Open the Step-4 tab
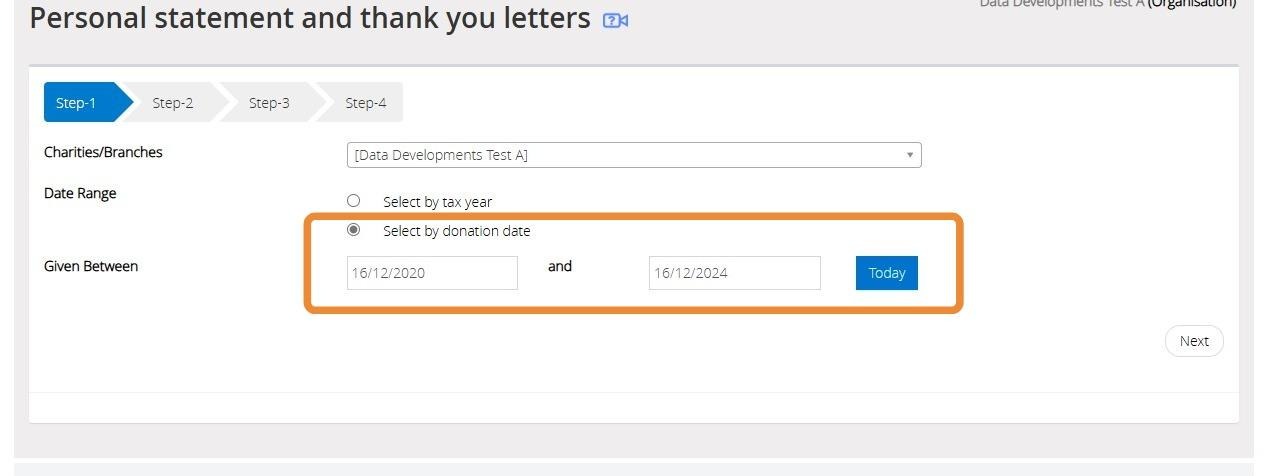Image resolution: width=1267 pixels, height=476 pixels. tap(365, 102)
